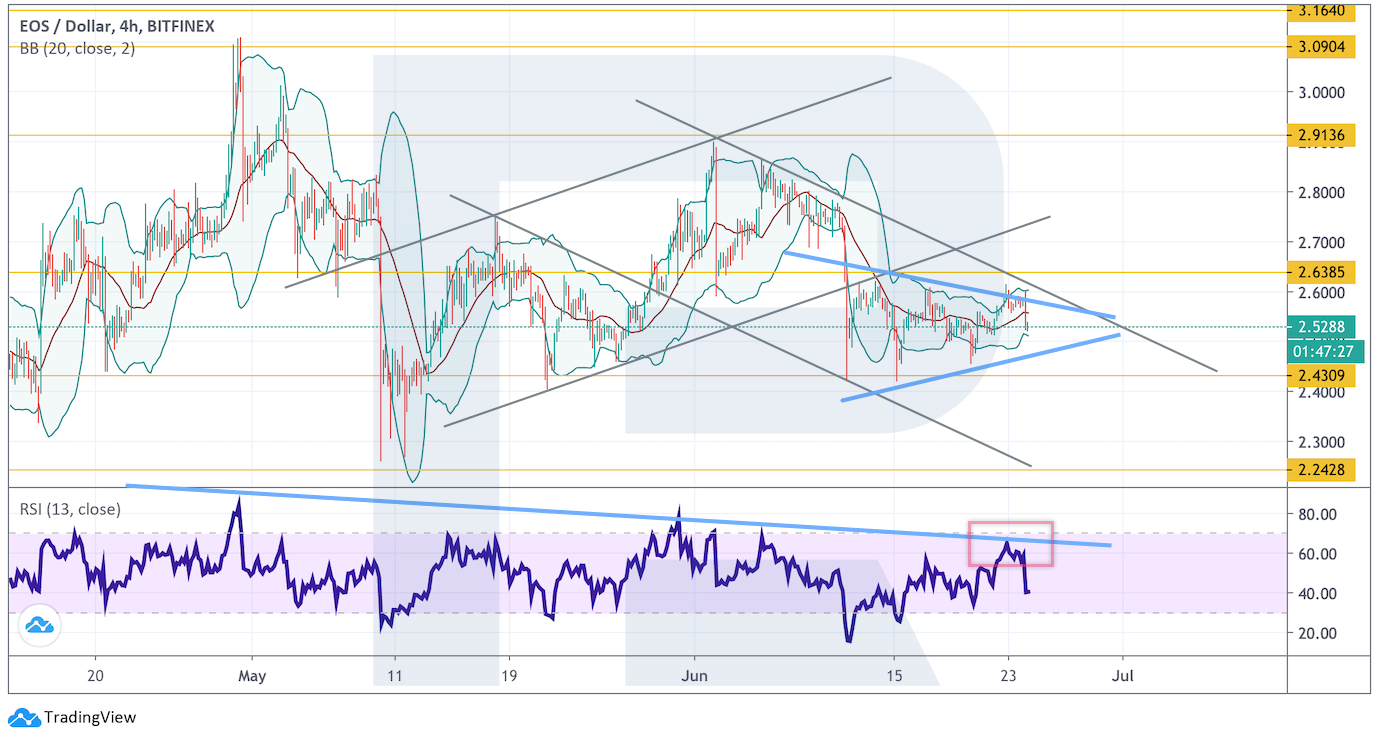The image size is (1379, 741).
Task: Click the 2.3000 price axis tick
Action: pyautogui.click(x=1321, y=442)
